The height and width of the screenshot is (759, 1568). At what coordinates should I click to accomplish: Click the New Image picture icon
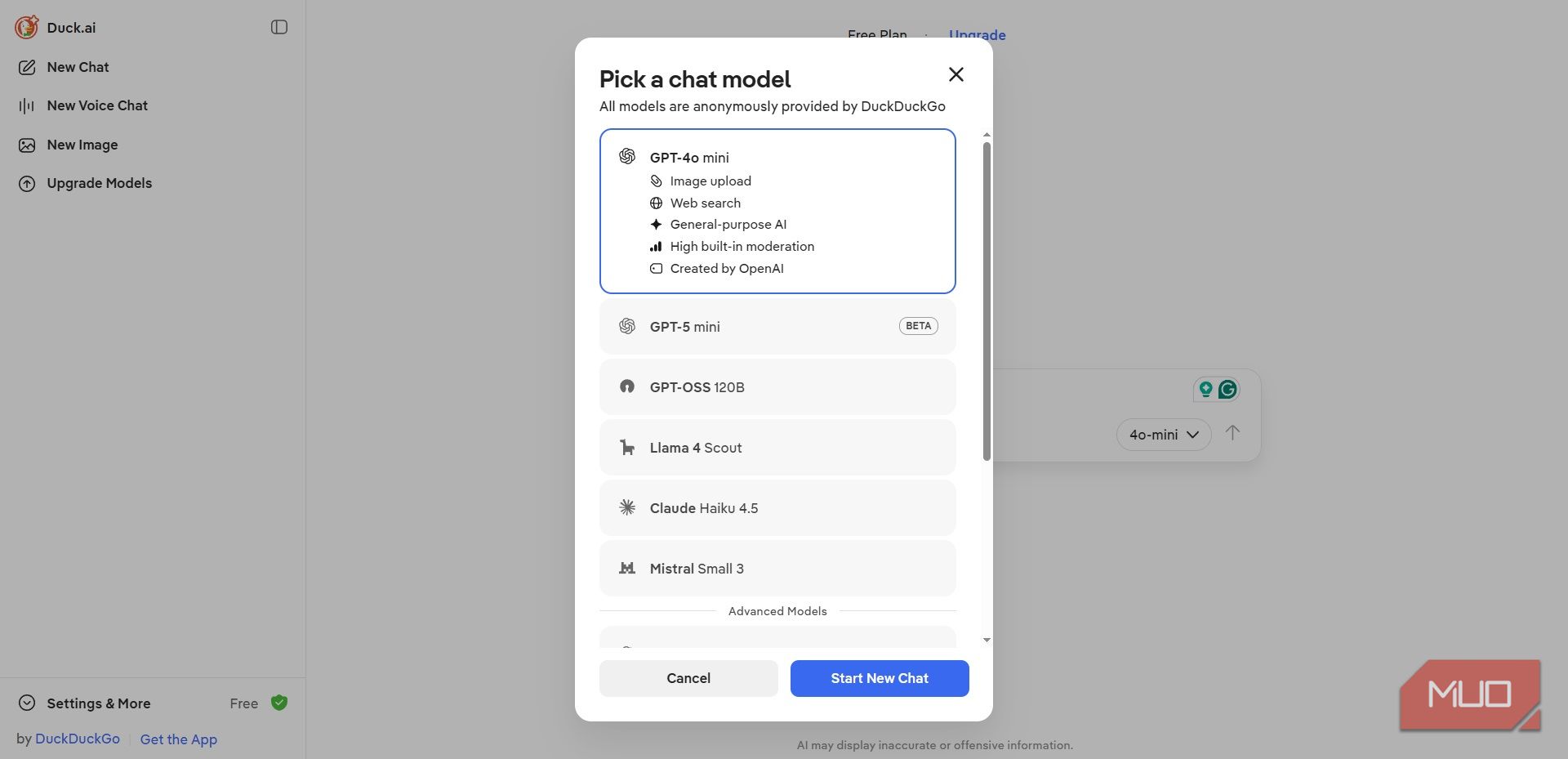27,145
